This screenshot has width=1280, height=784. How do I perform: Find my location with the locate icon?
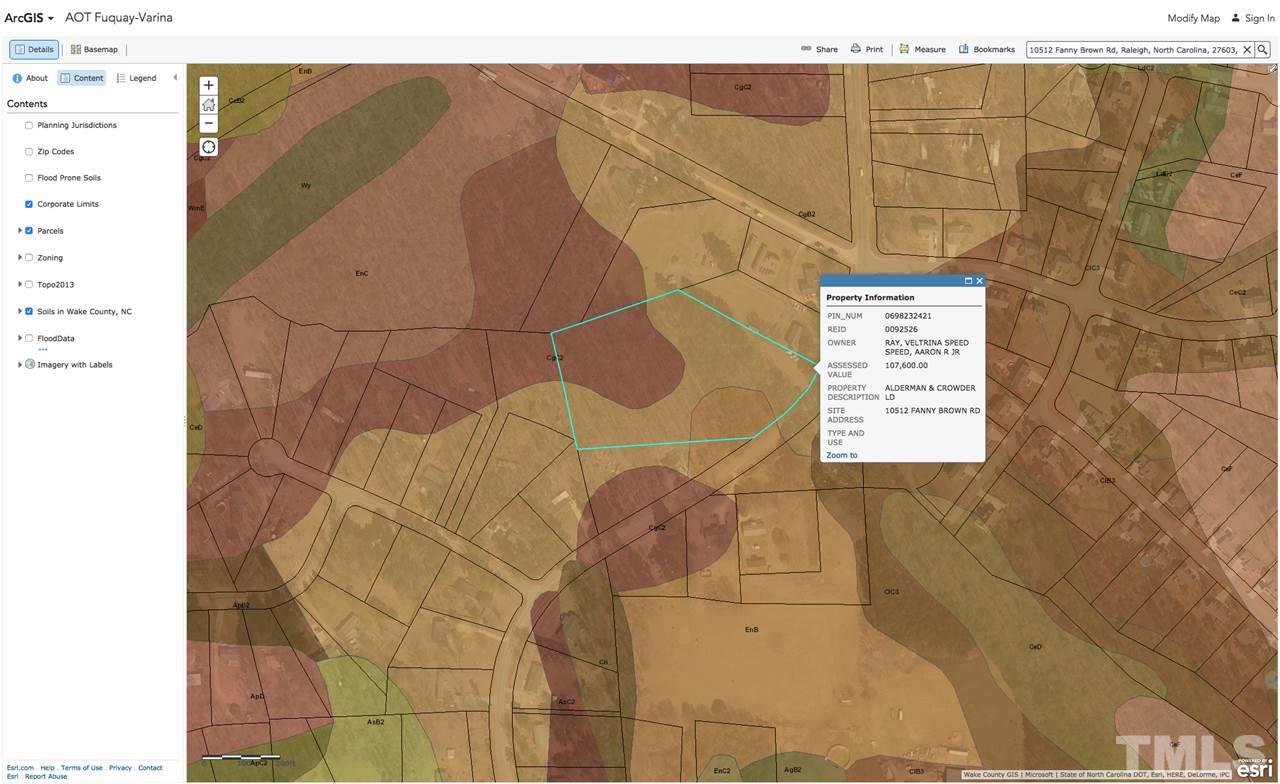[x=208, y=147]
